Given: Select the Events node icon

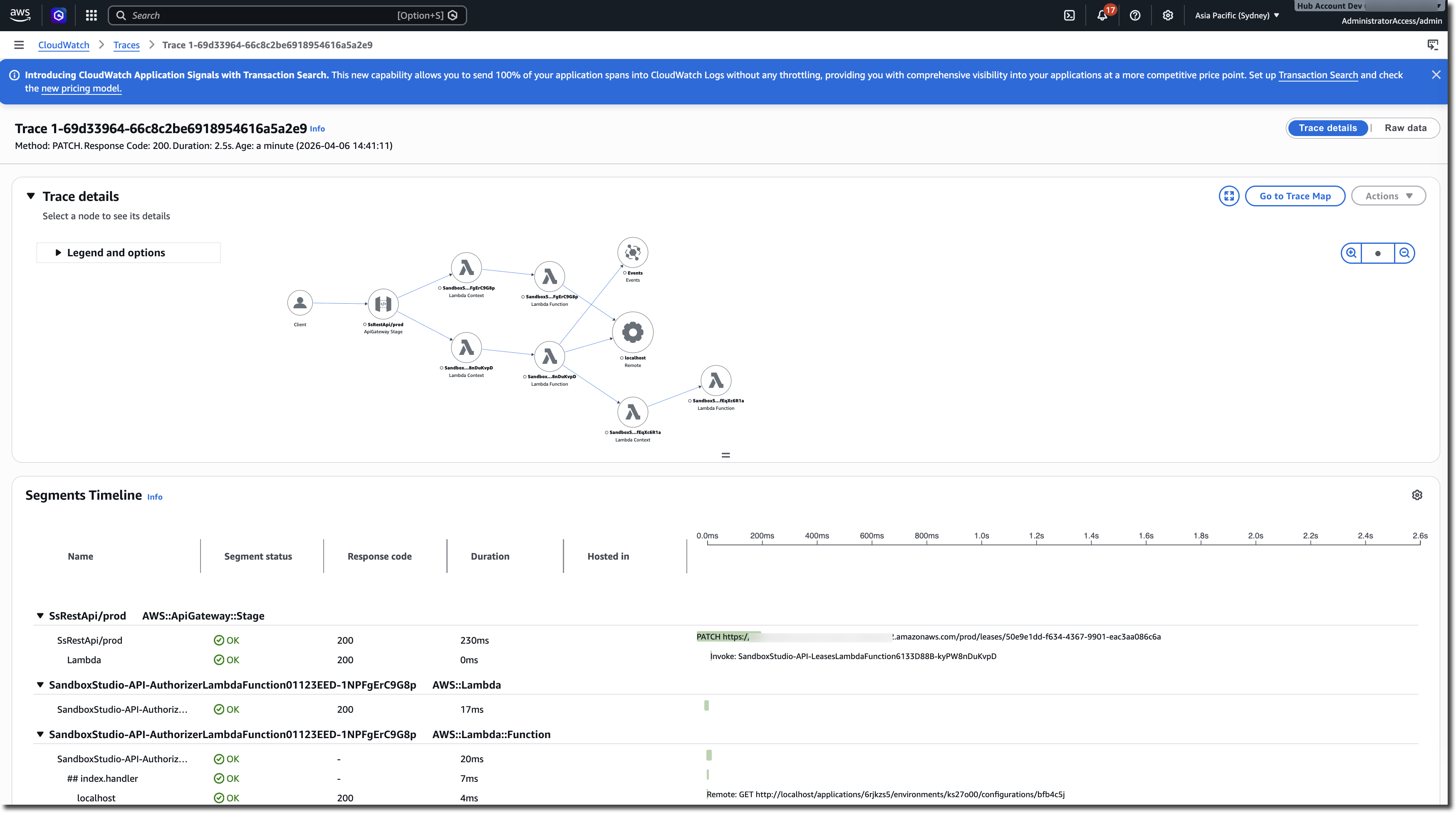Looking at the screenshot, I should coord(632,252).
